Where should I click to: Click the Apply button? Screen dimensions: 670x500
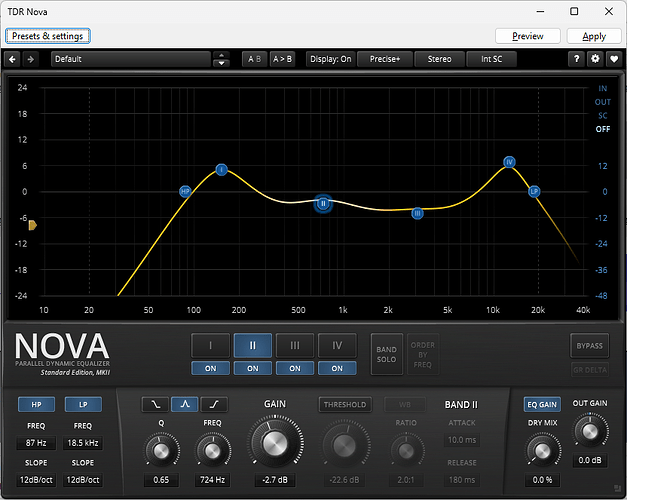[594, 36]
